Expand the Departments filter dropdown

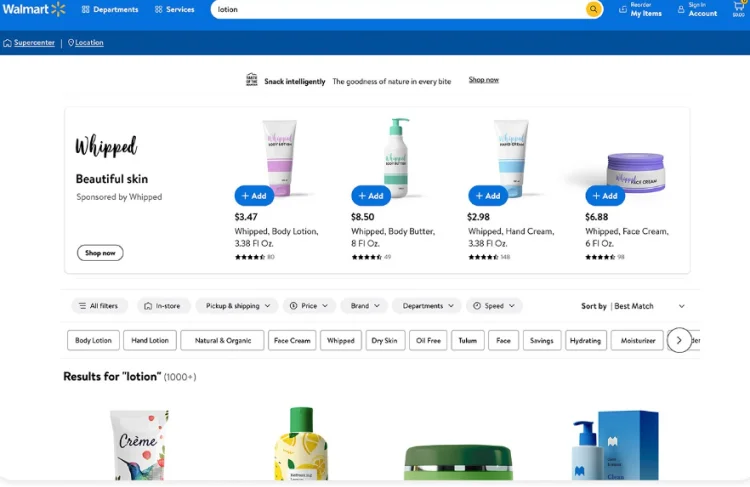(x=427, y=306)
